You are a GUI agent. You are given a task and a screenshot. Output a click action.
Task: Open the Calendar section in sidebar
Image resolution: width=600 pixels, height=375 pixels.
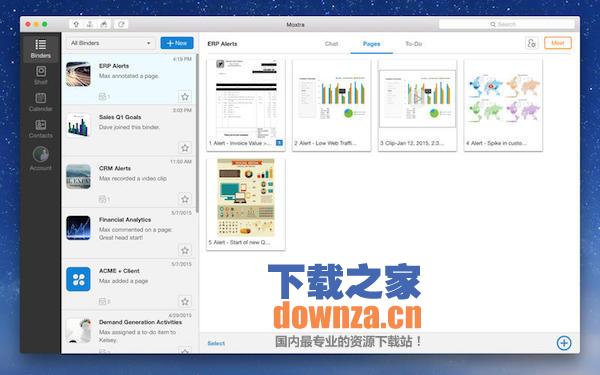point(41,102)
